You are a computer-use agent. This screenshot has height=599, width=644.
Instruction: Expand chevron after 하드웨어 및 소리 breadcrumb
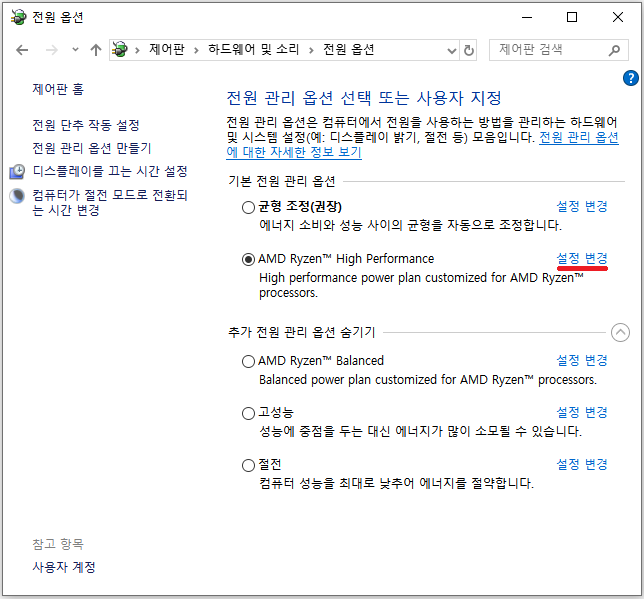(311, 51)
